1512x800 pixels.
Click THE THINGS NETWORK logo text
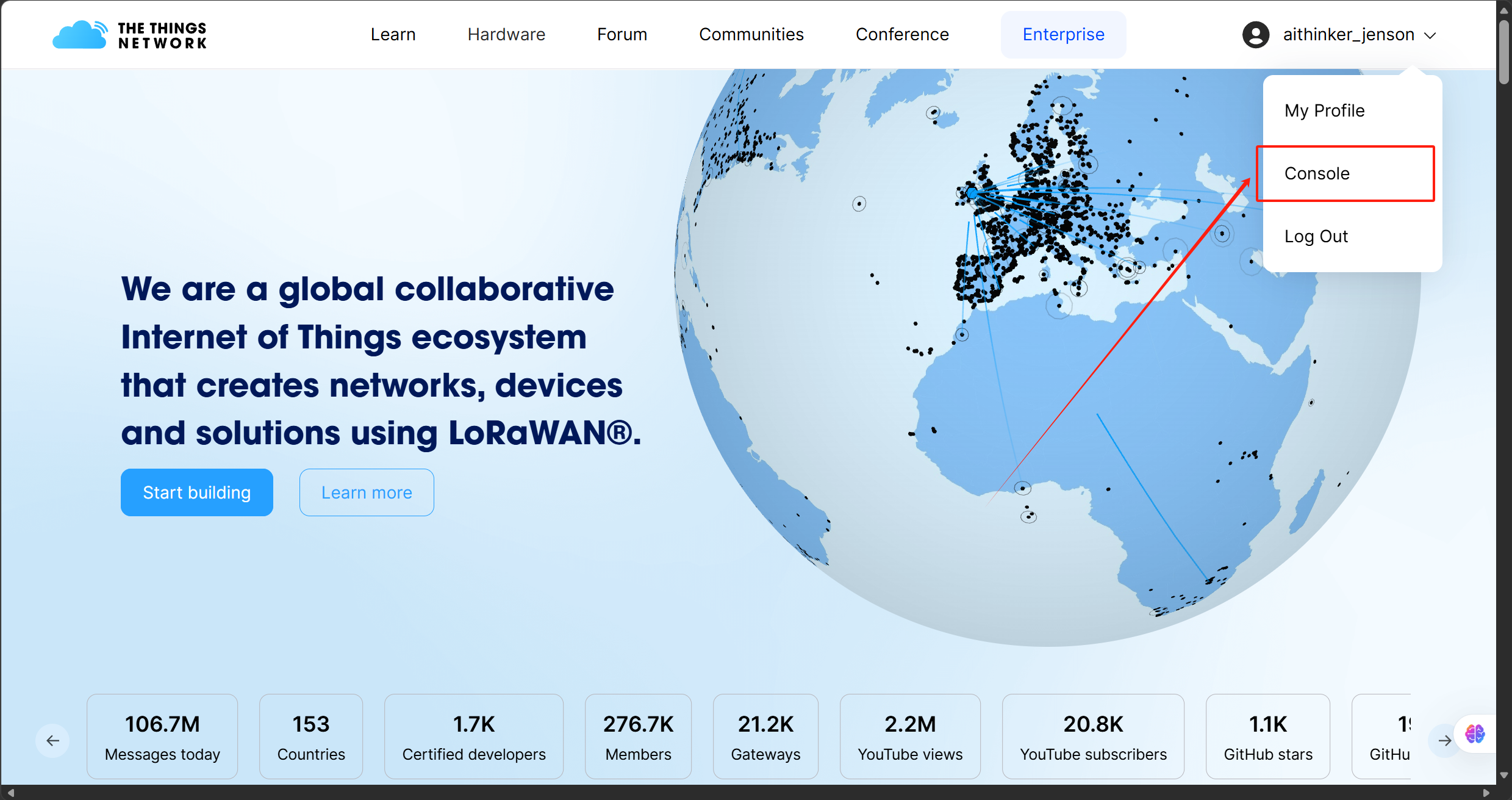point(162,35)
